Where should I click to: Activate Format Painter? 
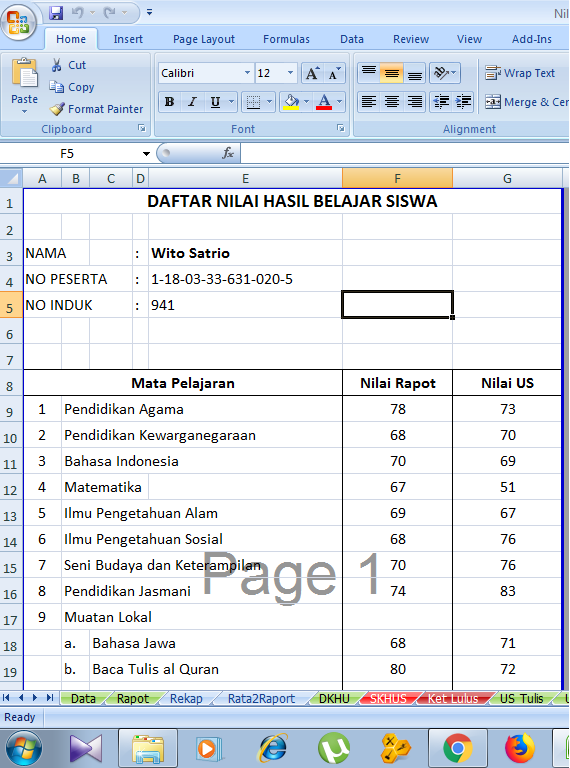[x=96, y=109]
